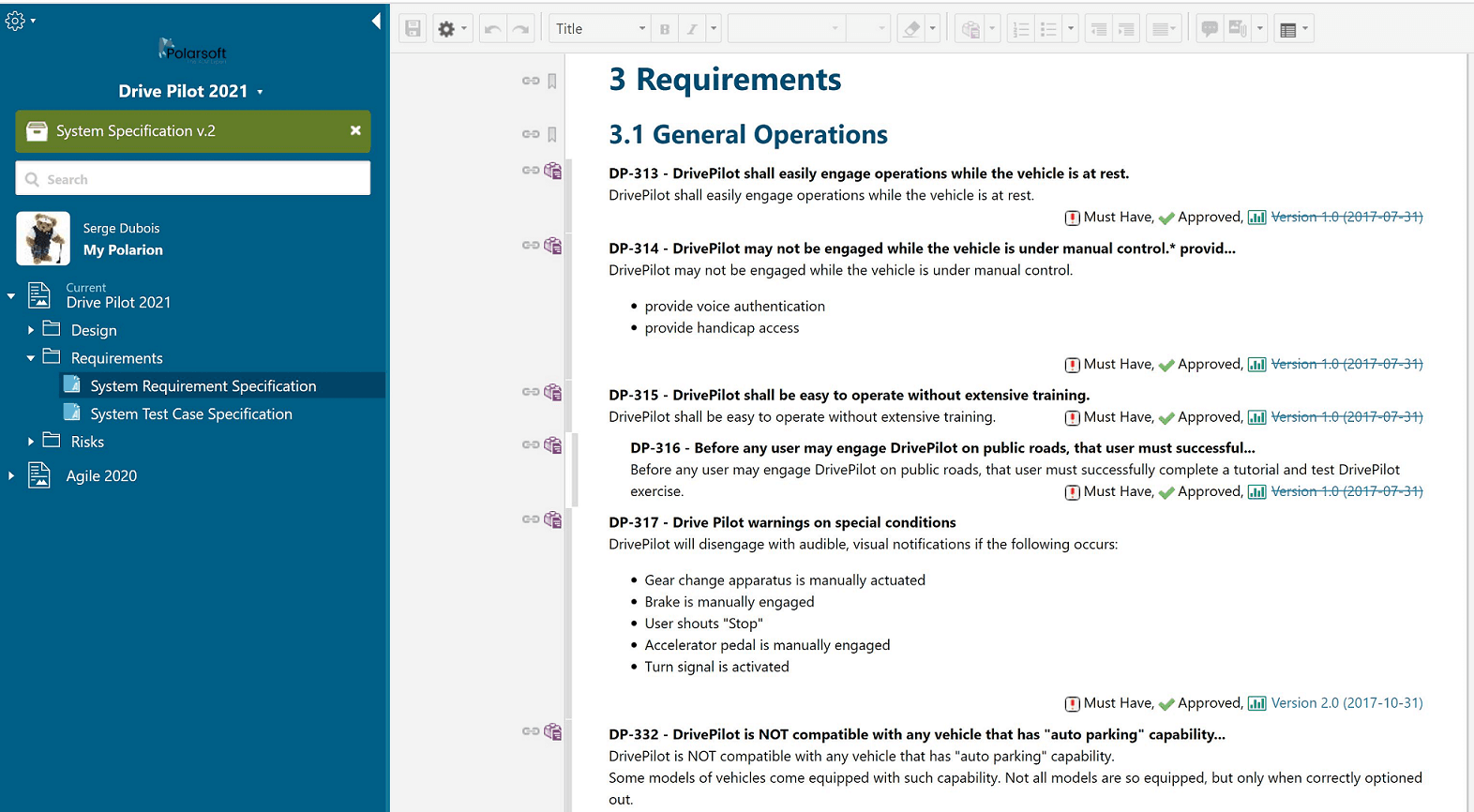Viewport: 1474px width, 812px height.
Task: Close the System Specification v.2 shortcut
Action: click(x=355, y=130)
